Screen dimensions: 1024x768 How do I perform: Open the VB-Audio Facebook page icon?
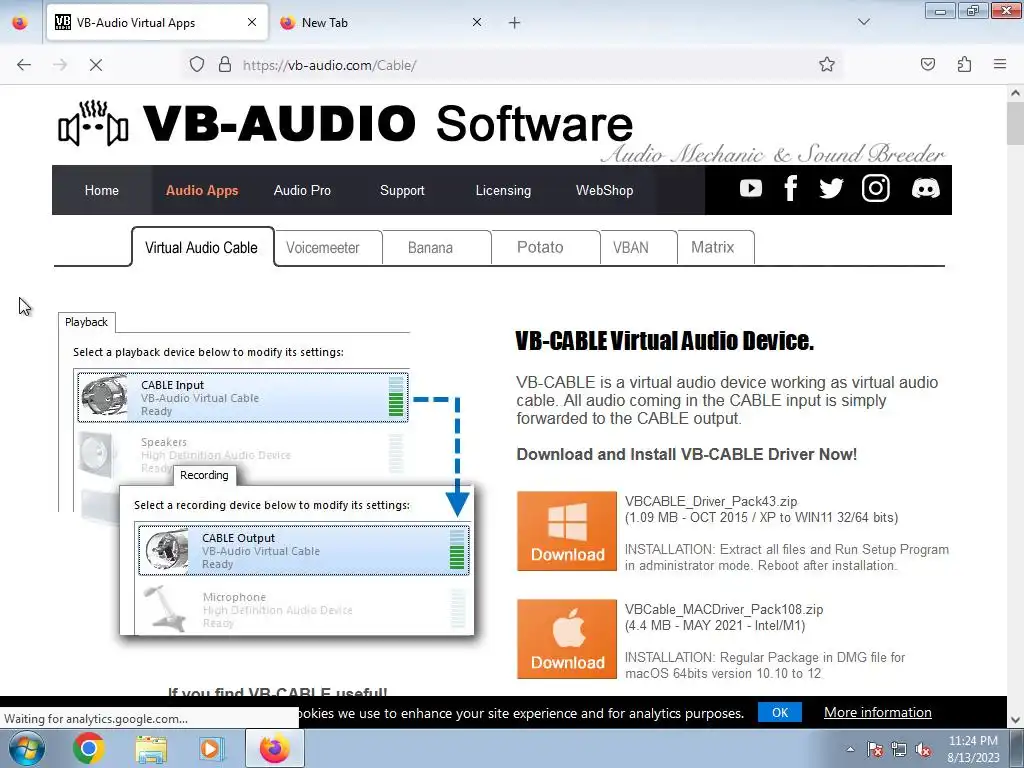[790, 189]
